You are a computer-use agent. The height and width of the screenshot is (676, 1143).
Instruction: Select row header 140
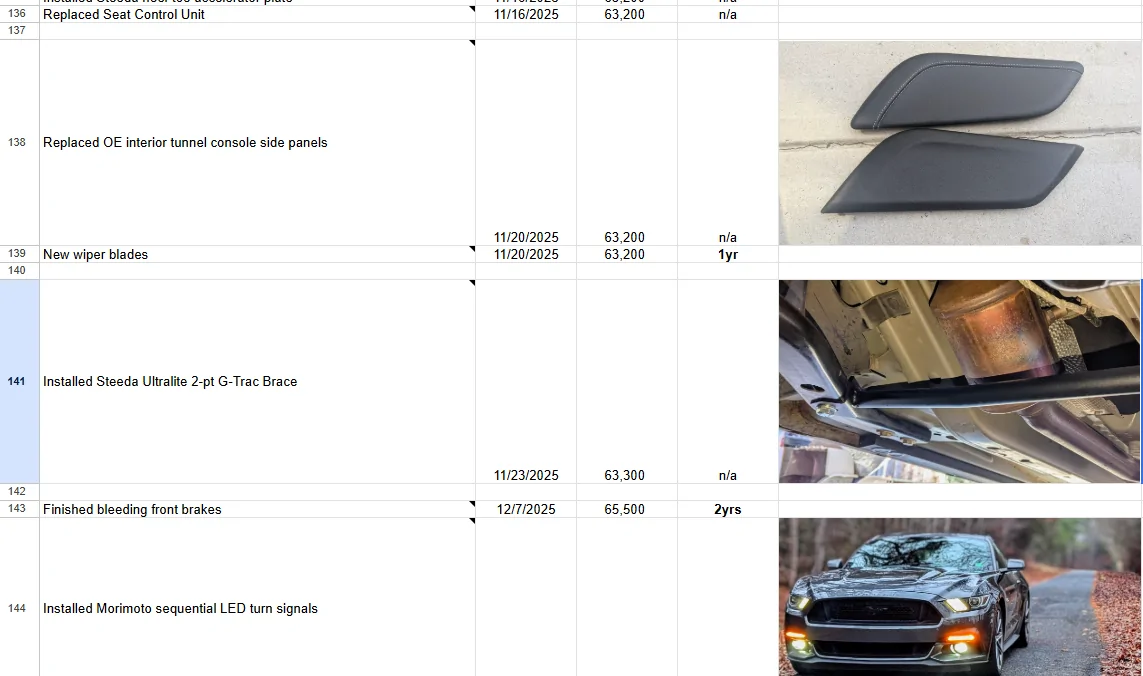19,271
